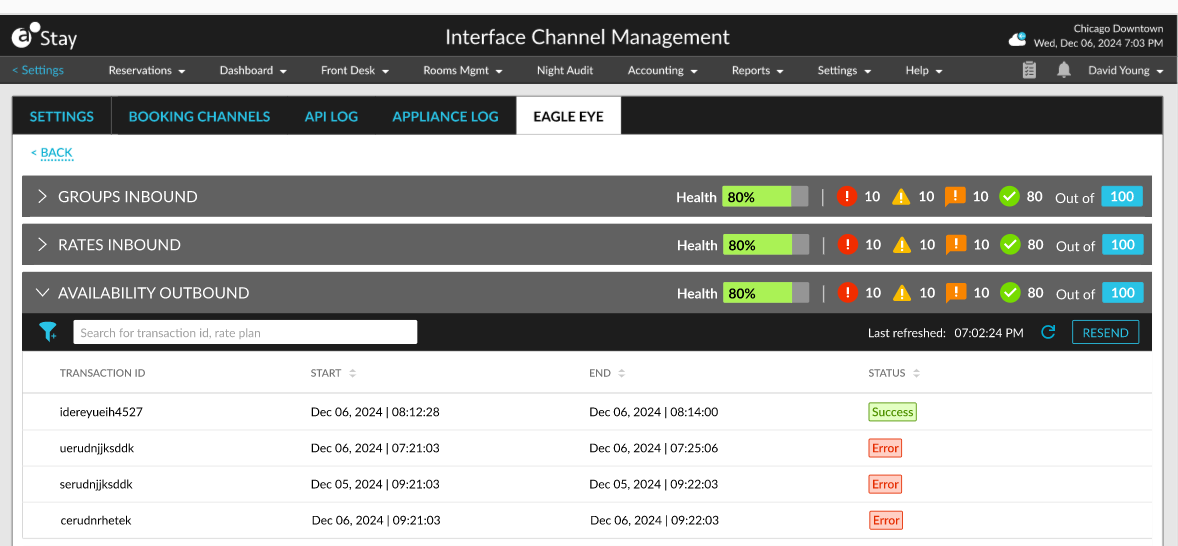Click red error icon in Availability Outbound
The image size is (1178, 546).
847,293
